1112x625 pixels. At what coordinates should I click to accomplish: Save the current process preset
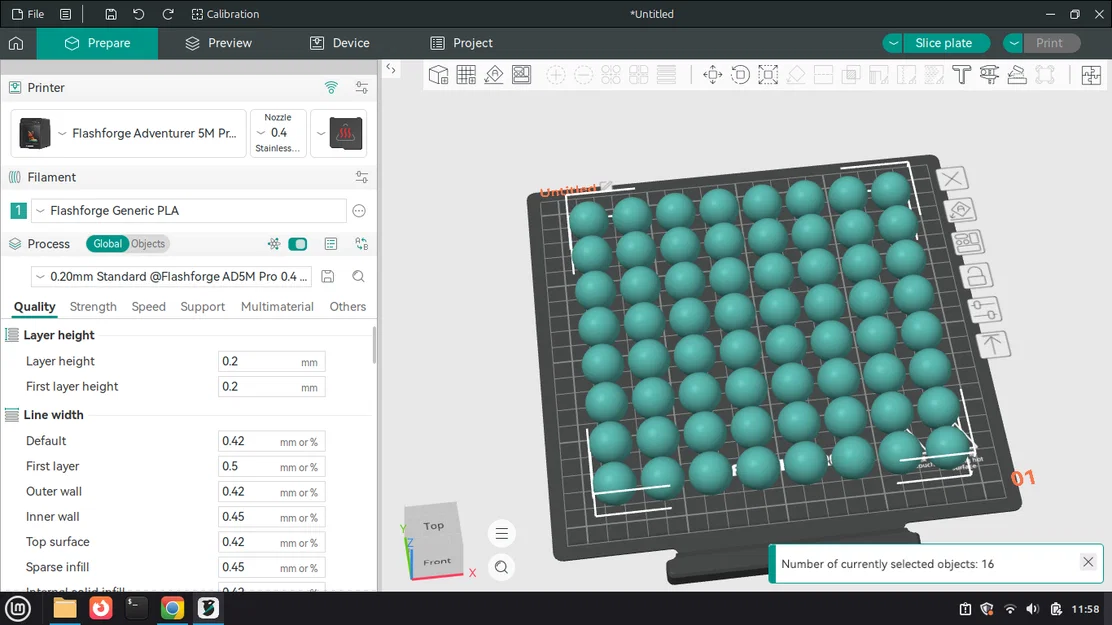pos(328,276)
